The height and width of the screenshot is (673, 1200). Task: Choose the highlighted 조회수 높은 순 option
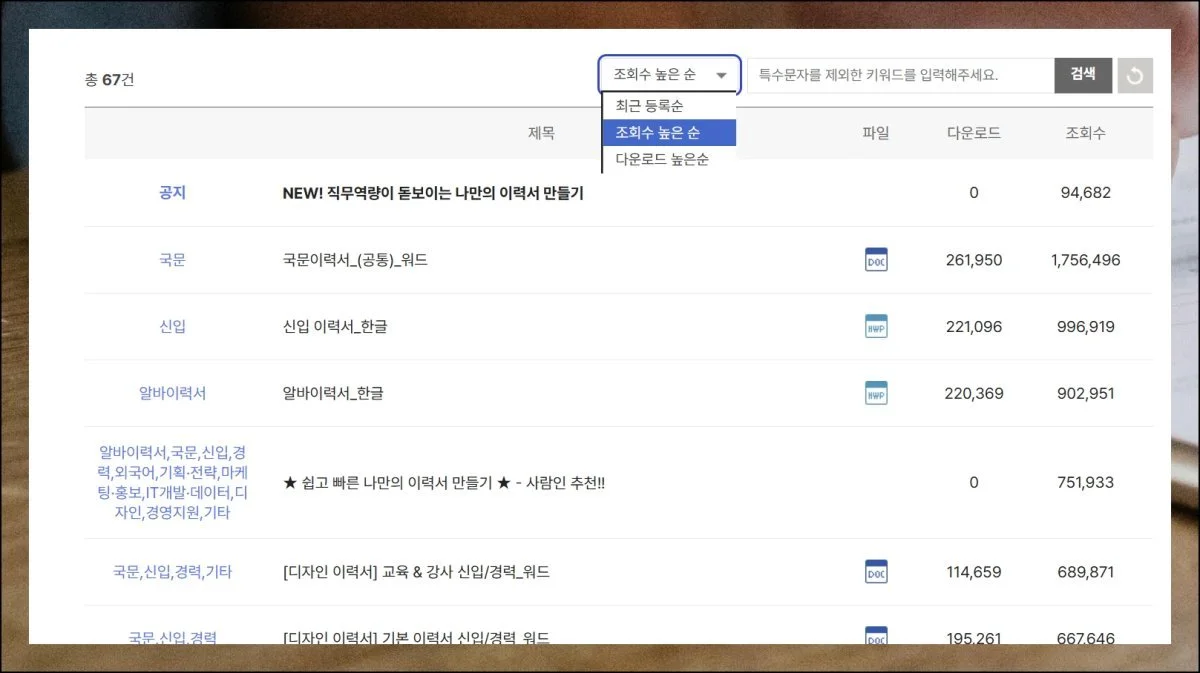coord(668,131)
